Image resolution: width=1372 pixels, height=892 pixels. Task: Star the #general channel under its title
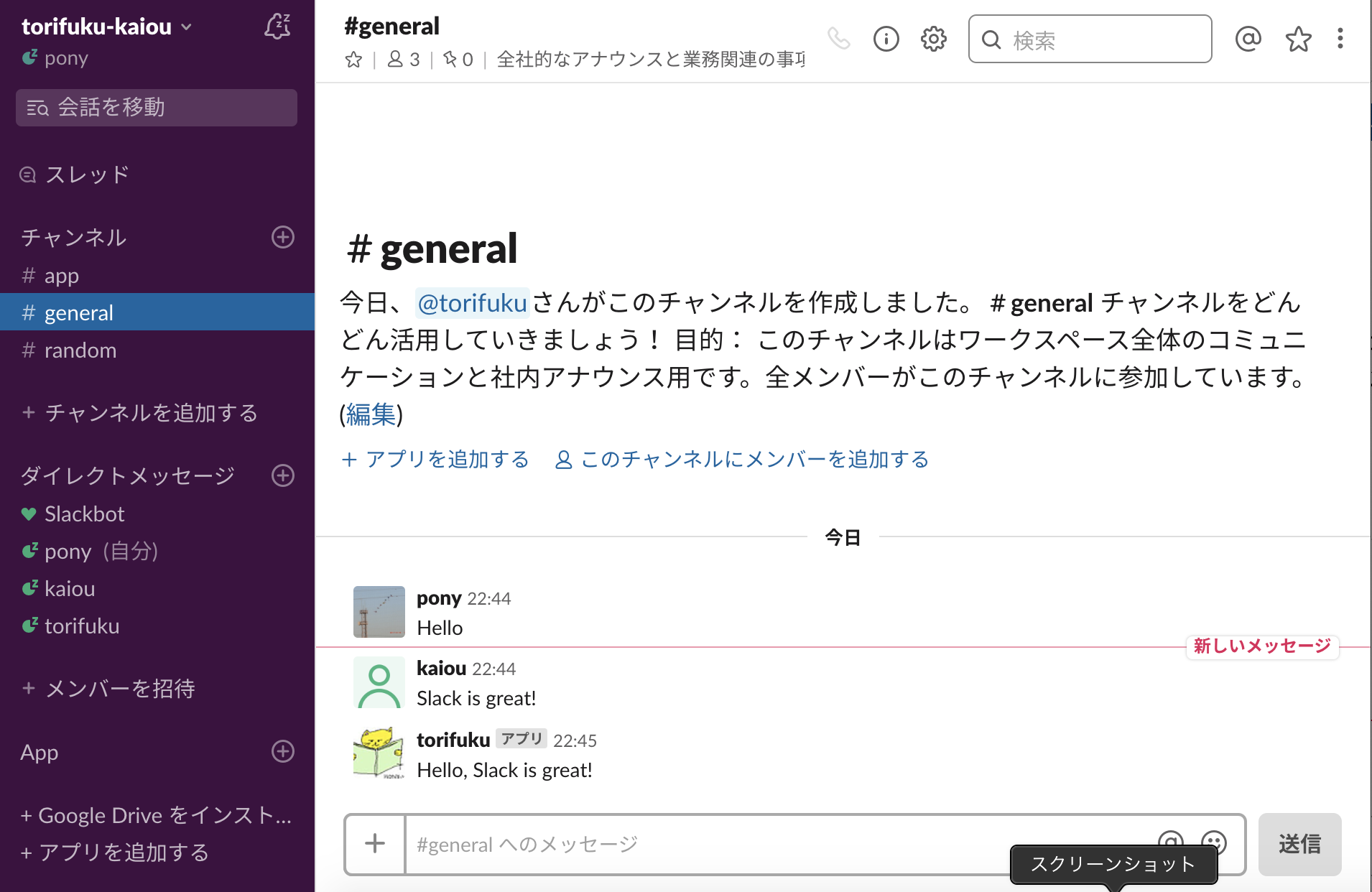click(x=353, y=60)
